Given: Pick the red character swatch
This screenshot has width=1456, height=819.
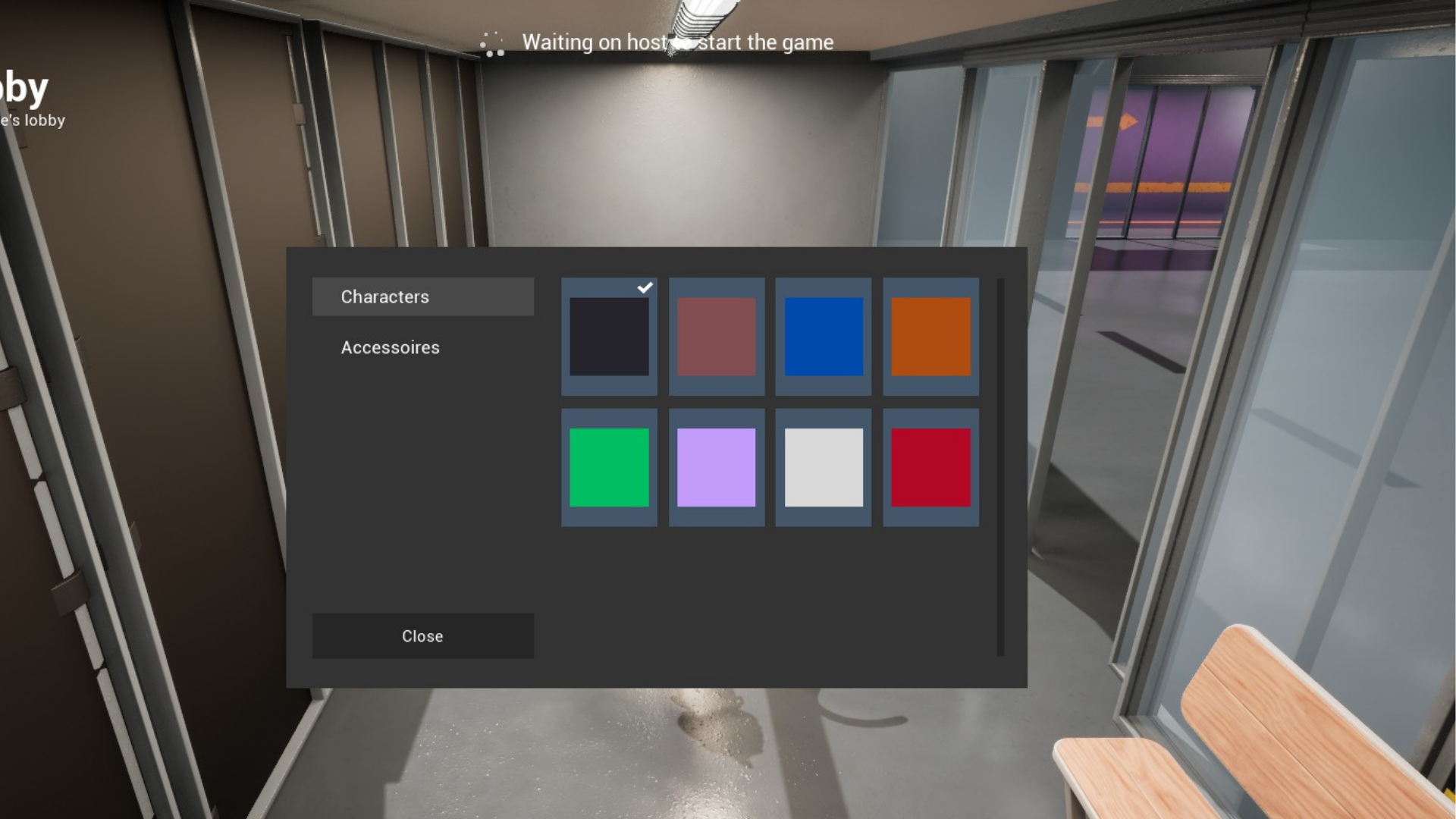Looking at the screenshot, I should [x=930, y=467].
